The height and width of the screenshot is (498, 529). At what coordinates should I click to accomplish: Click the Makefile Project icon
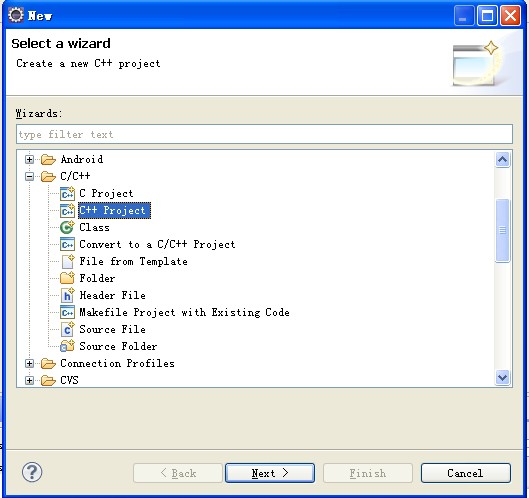tap(67, 312)
